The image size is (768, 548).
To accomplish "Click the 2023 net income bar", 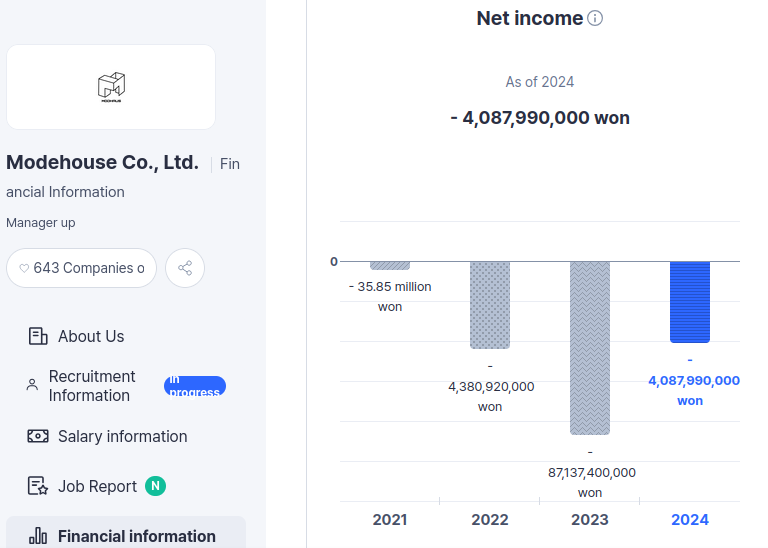I will pyautogui.click(x=590, y=348).
